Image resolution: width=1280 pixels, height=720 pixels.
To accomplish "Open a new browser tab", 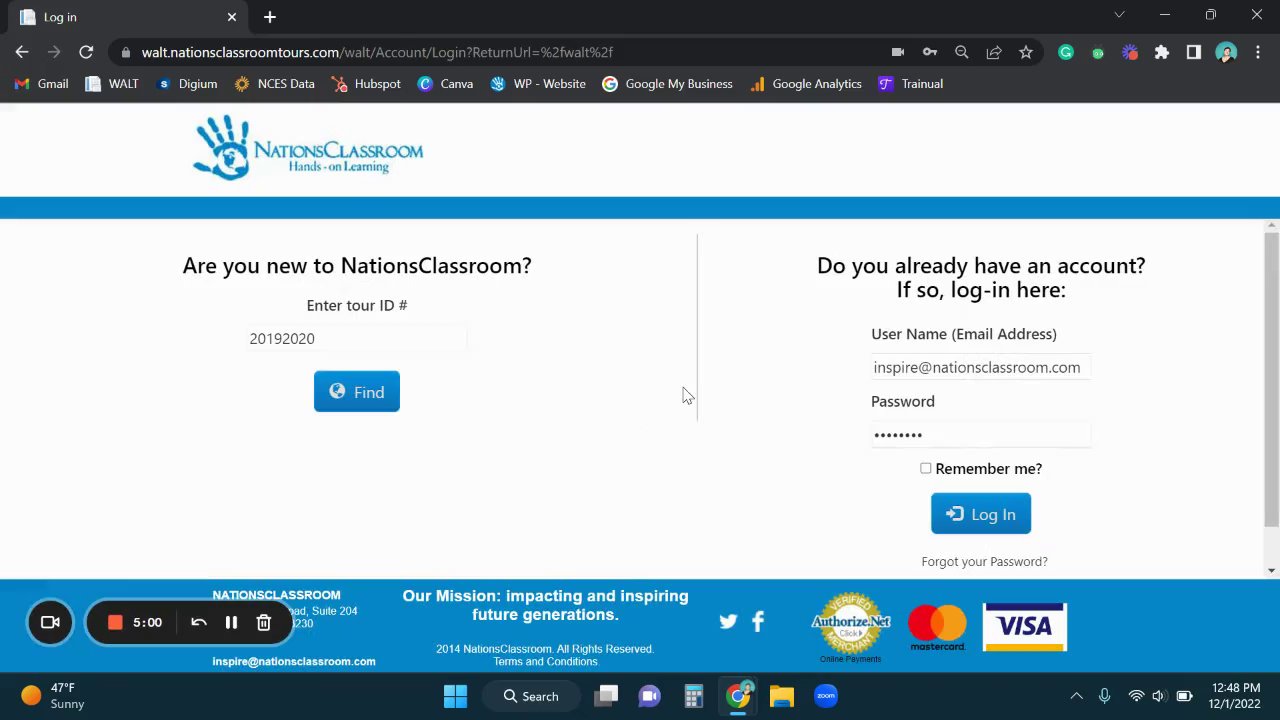I will 270,17.
